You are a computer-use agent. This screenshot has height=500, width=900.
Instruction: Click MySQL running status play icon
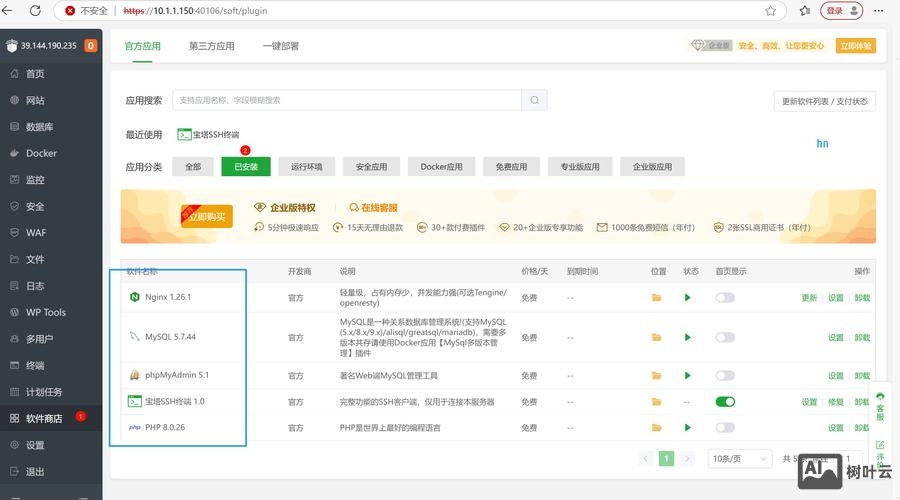[x=688, y=338]
